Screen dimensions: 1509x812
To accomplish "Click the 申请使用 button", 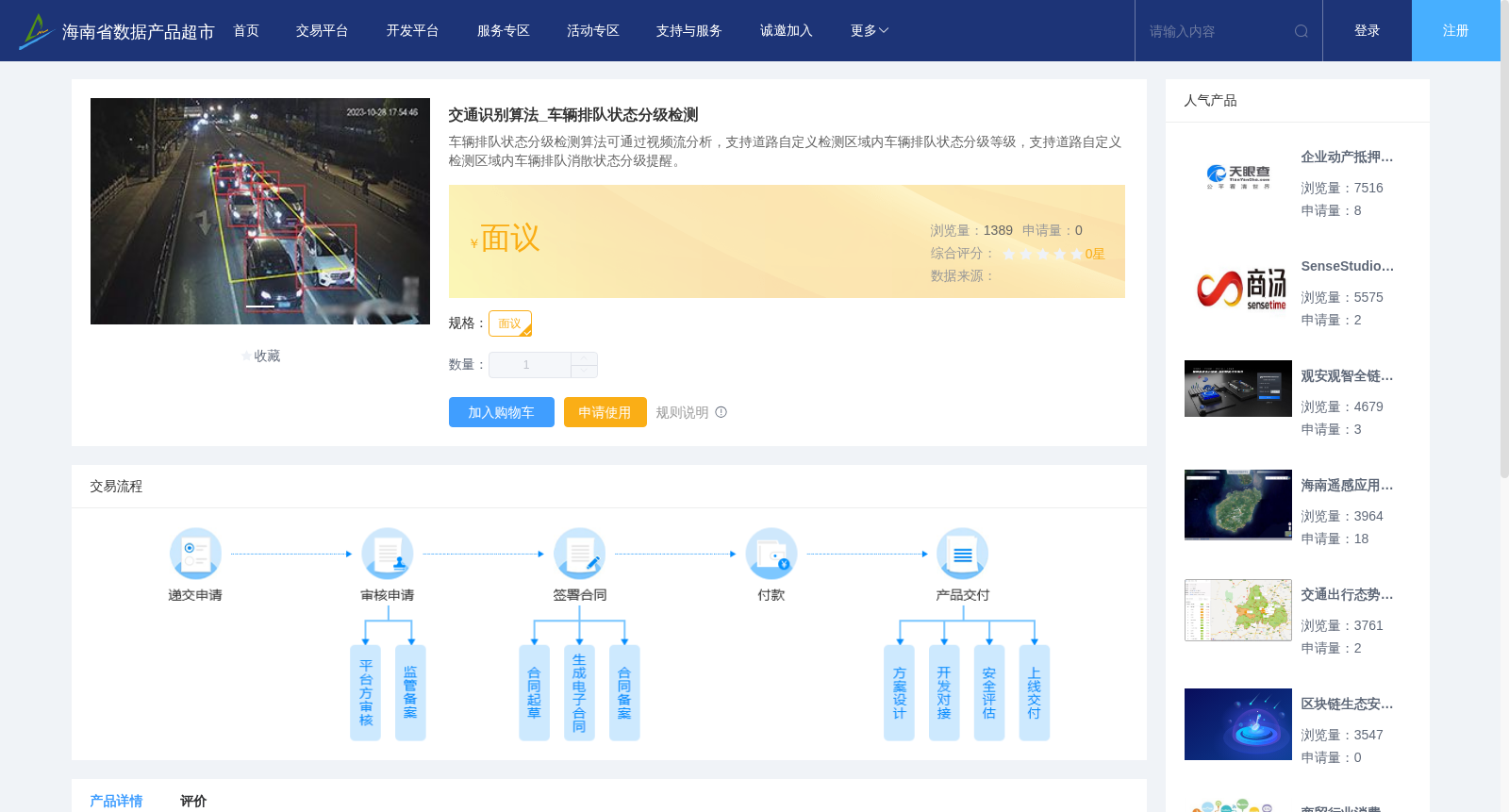I will pyautogui.click(x=605, y=412).
